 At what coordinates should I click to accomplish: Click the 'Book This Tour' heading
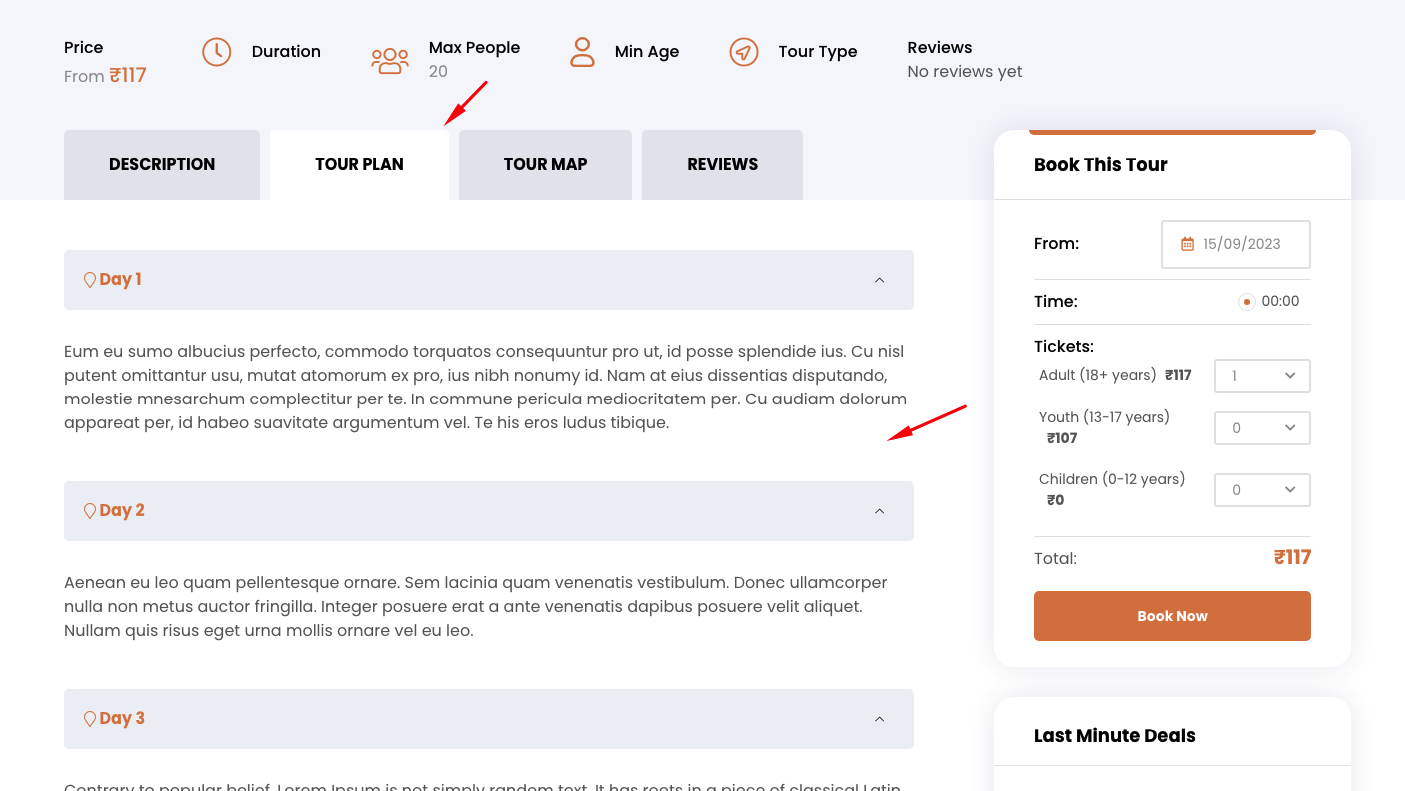(1101, 165)
